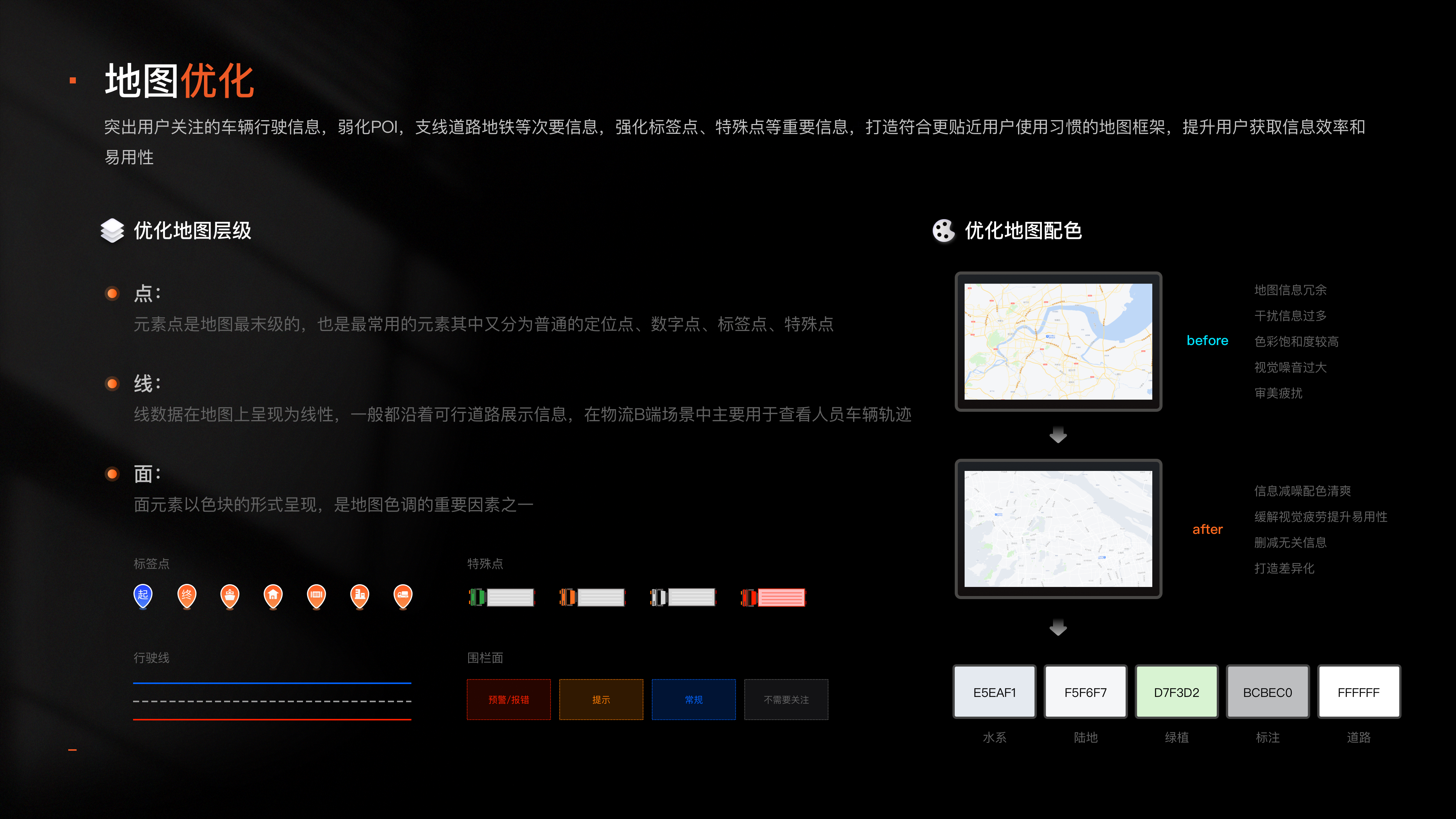Screen dimensions: 1456x819
Task: Pick the F5F6F7 land color swatch
Action: 1086,692
